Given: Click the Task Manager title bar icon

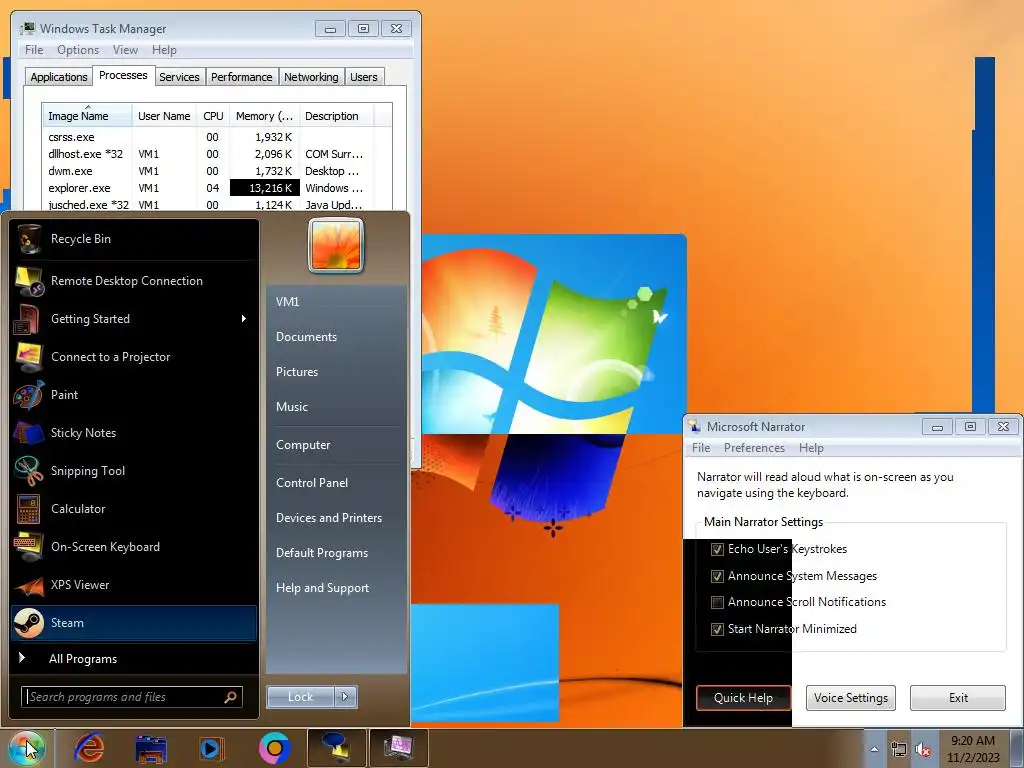Looking at the screenshot, I should [x=27, y=29].
